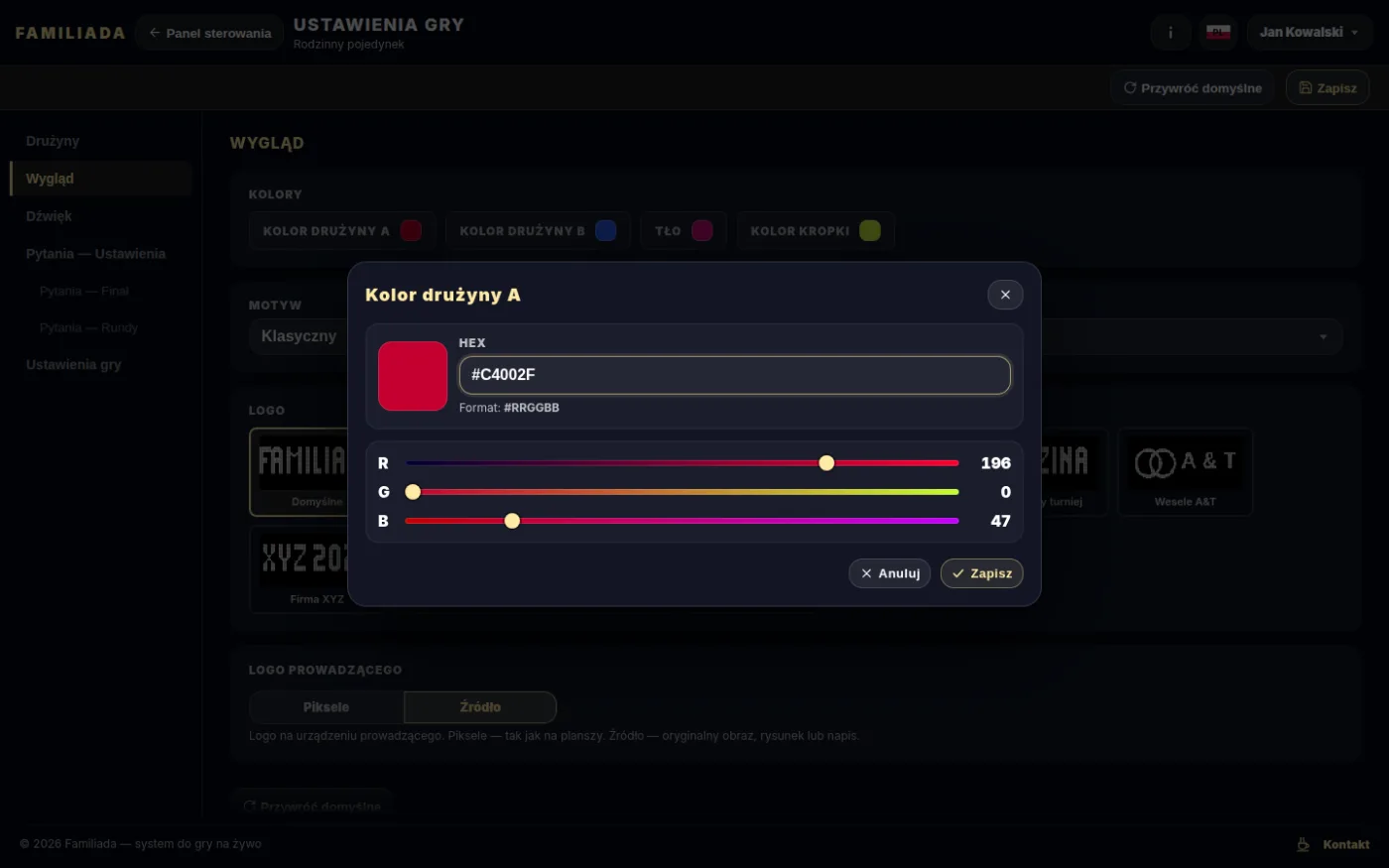Switch host logo to Źródło
Viewport: 1389px width, 868px height.
[480, 707]
